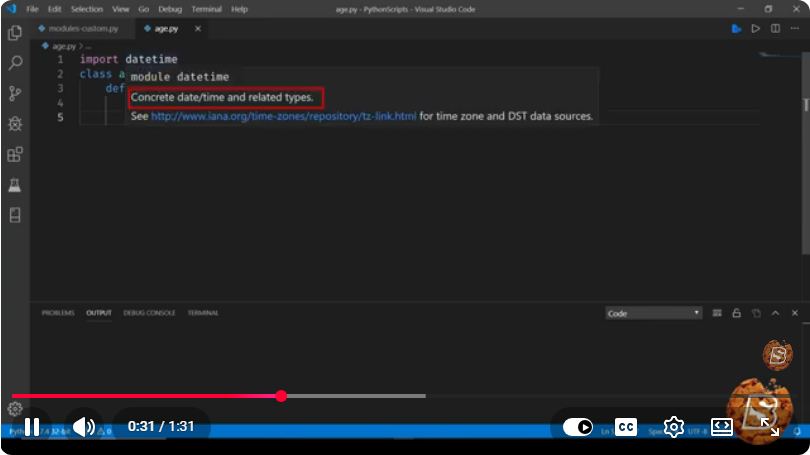The width and height of the screenshot is (810, 455).
Task: Open the Source Control view
Action: (15, 93)
